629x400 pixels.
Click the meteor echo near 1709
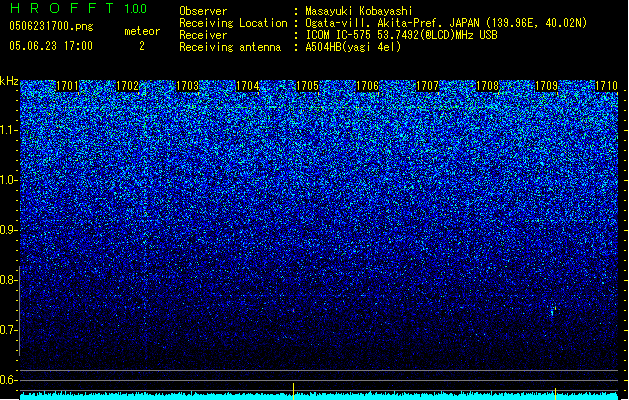click(553, 311)
